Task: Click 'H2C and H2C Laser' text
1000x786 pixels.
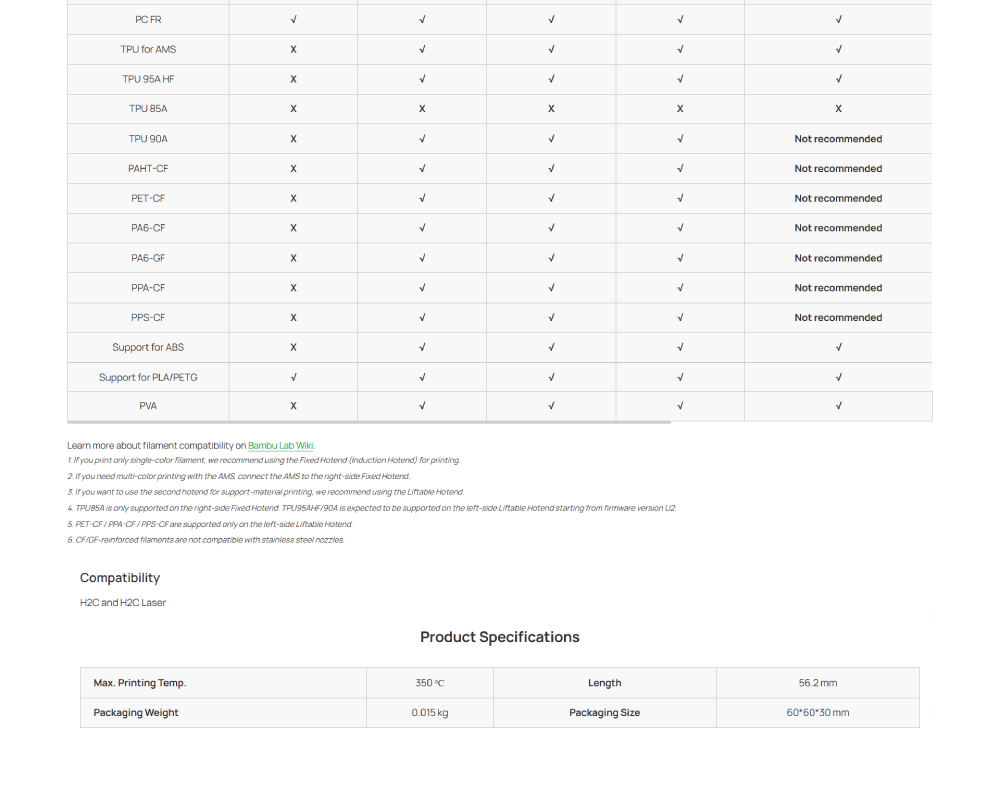Action: coord(123,602)
